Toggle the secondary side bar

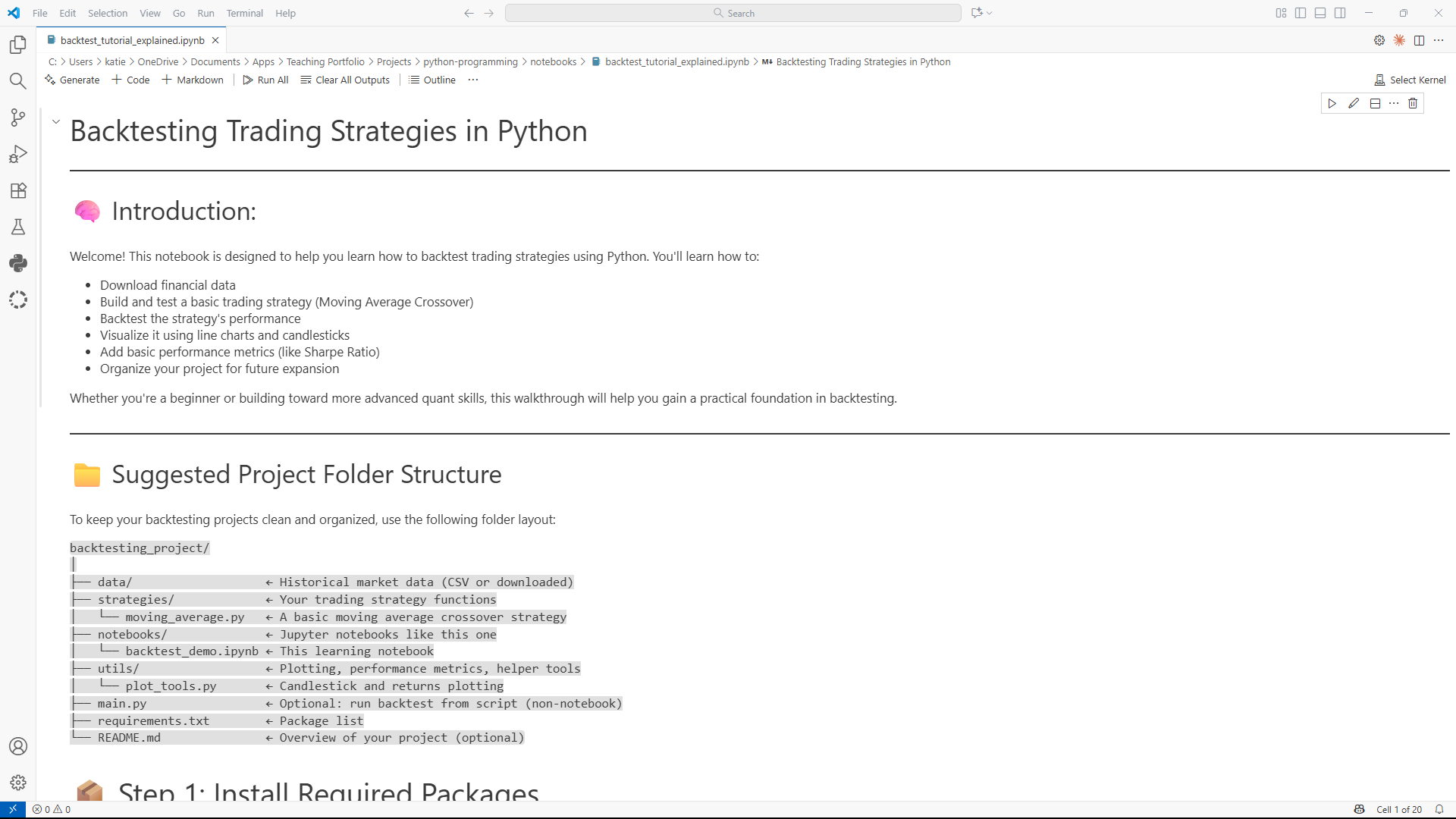point(1340,13)
